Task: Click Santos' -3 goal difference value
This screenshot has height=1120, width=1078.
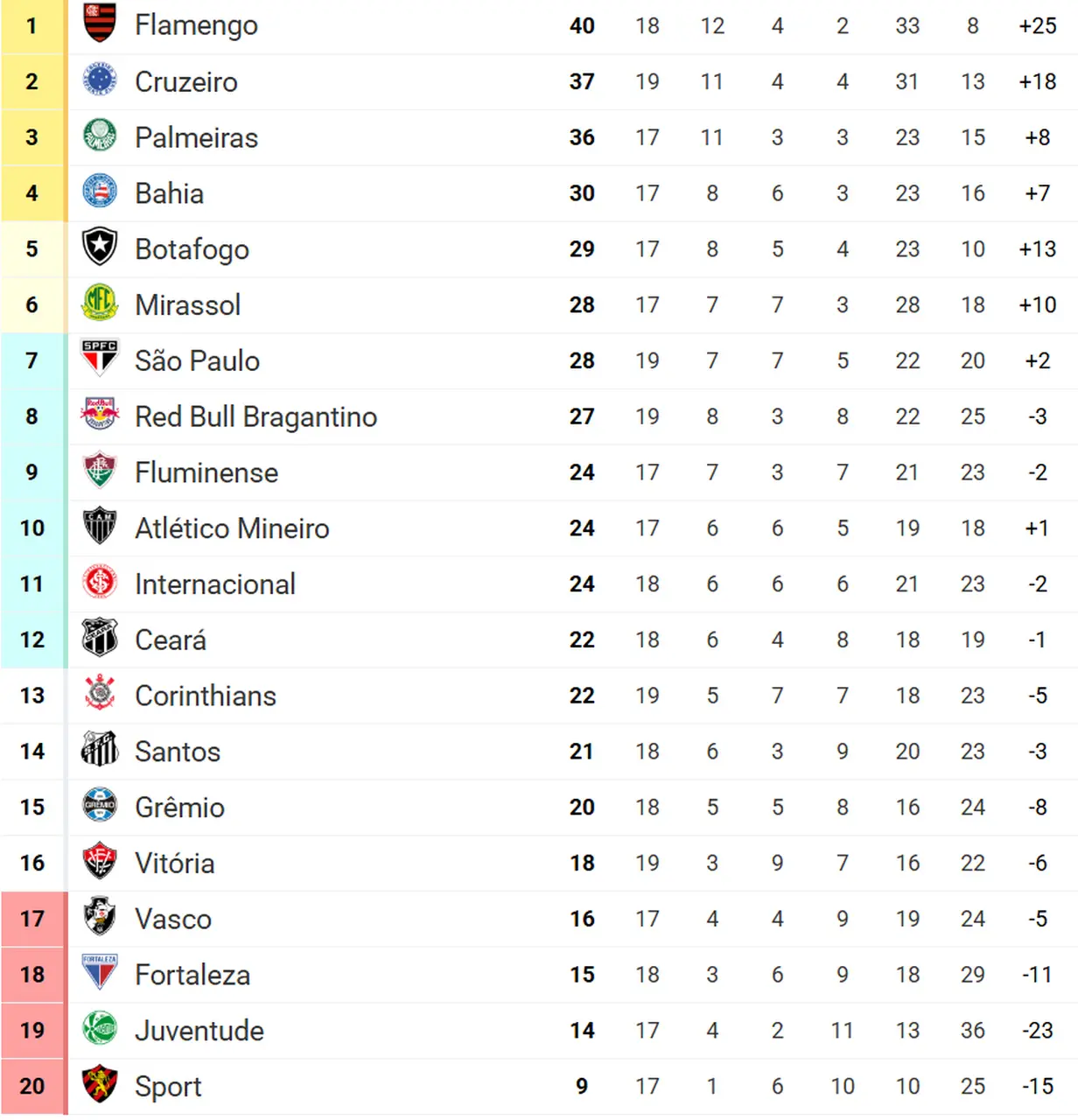Action: click(x=1037, y=752)
